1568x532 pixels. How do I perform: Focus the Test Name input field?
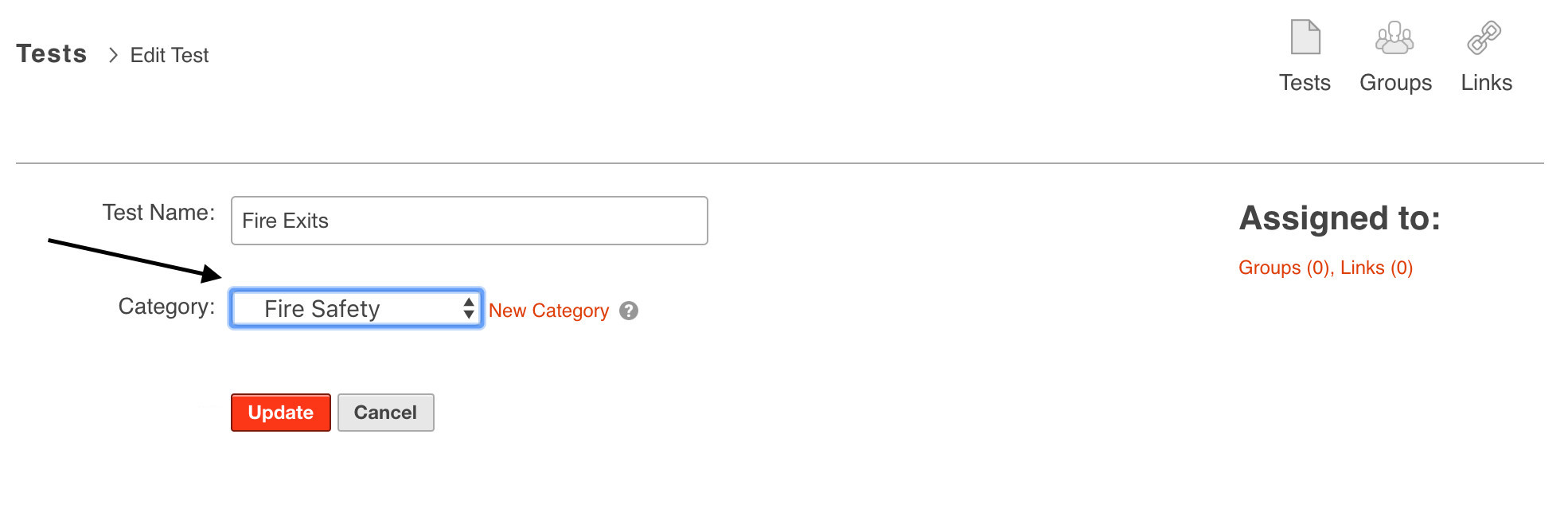pos(469,221)
